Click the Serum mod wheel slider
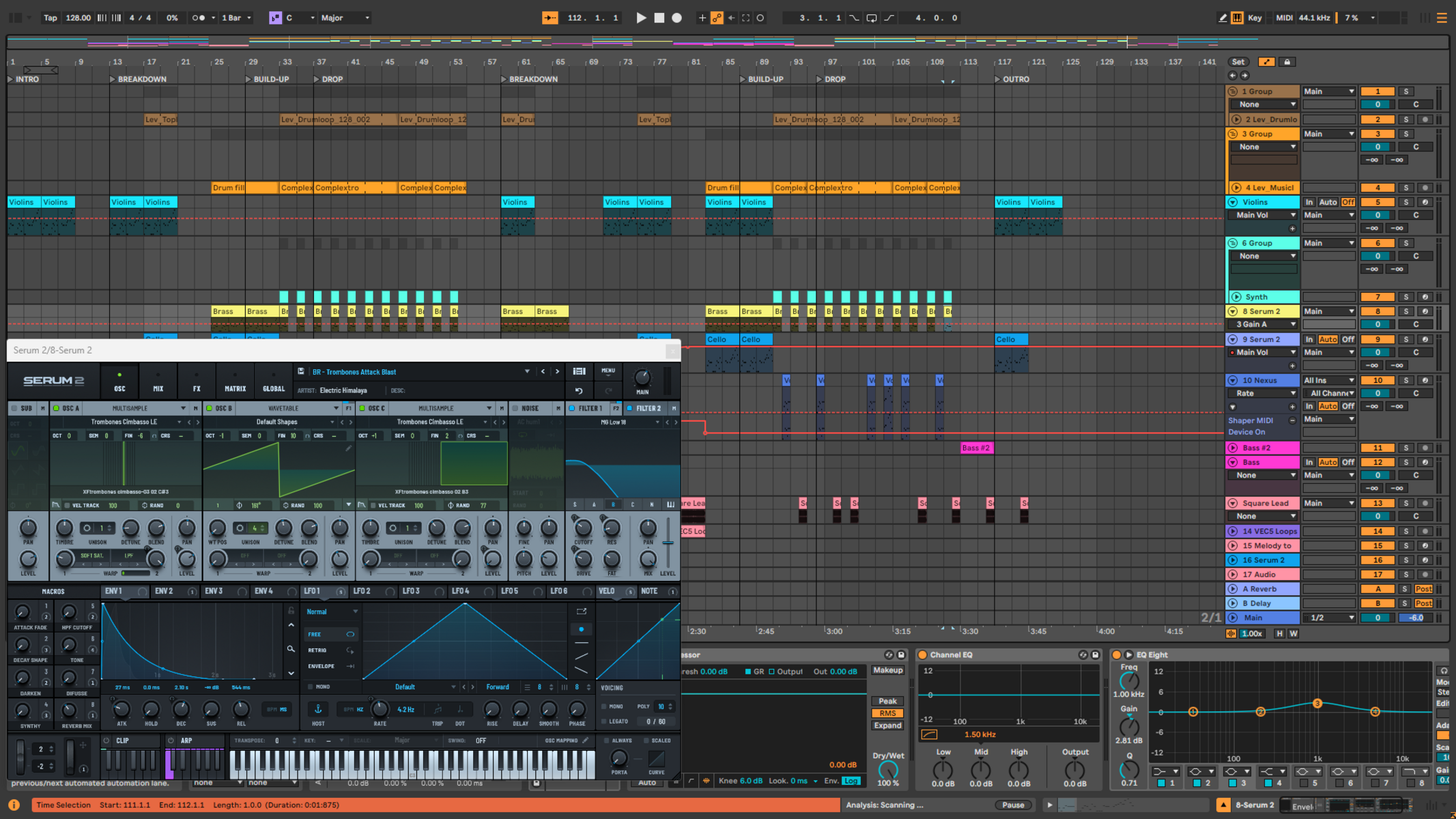Screen dimensions: 1456x819 coord(70,756)
